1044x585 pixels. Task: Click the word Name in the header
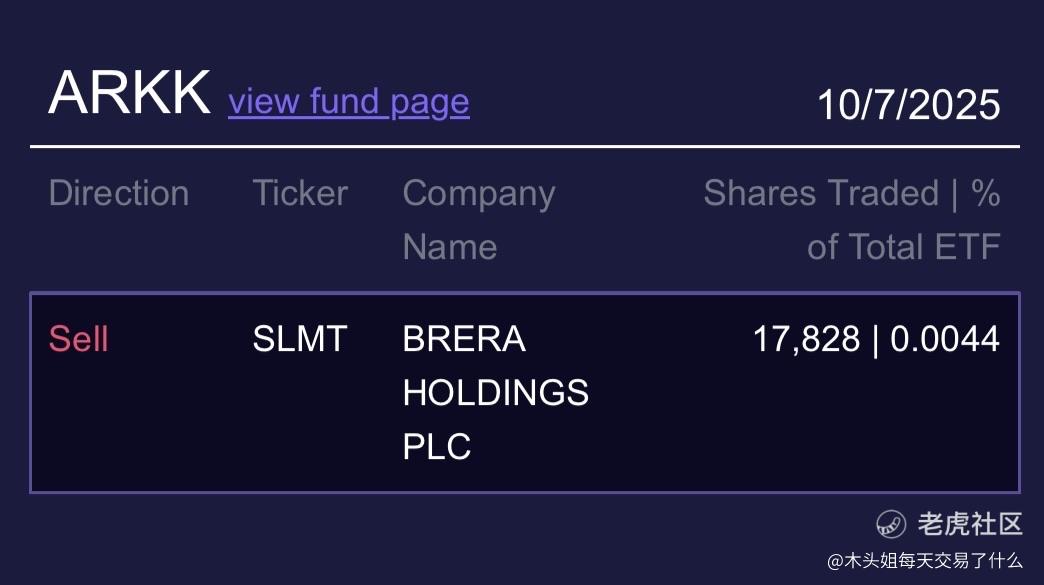(x=449, y=247)
